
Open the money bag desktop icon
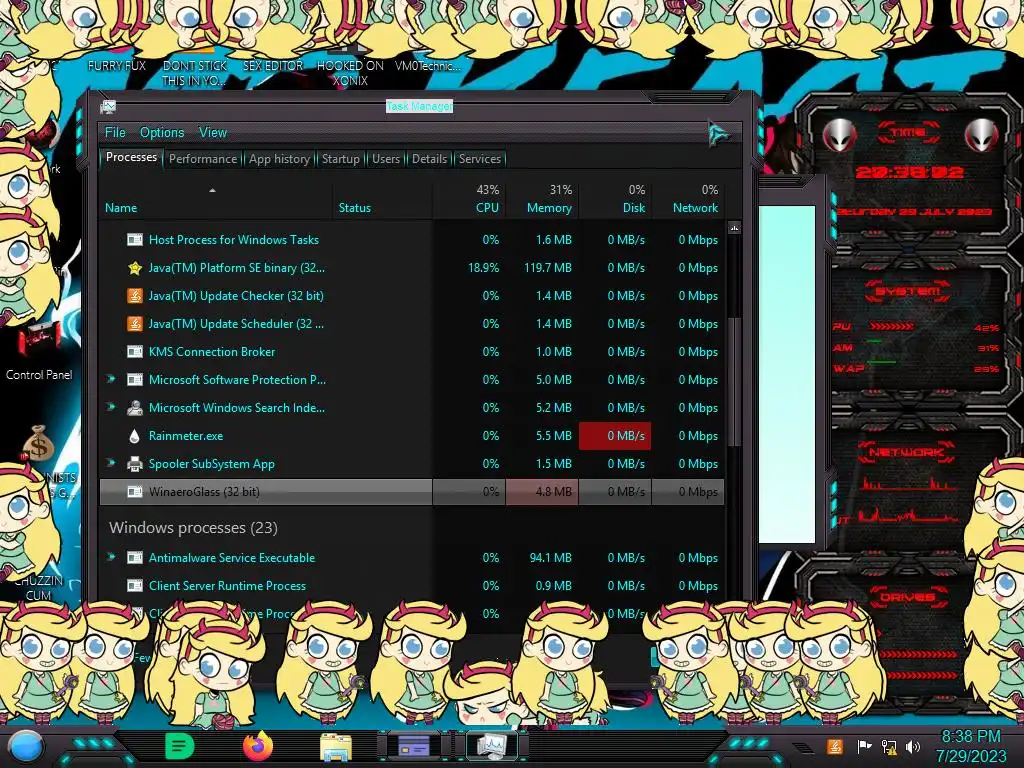coord(39,442)
